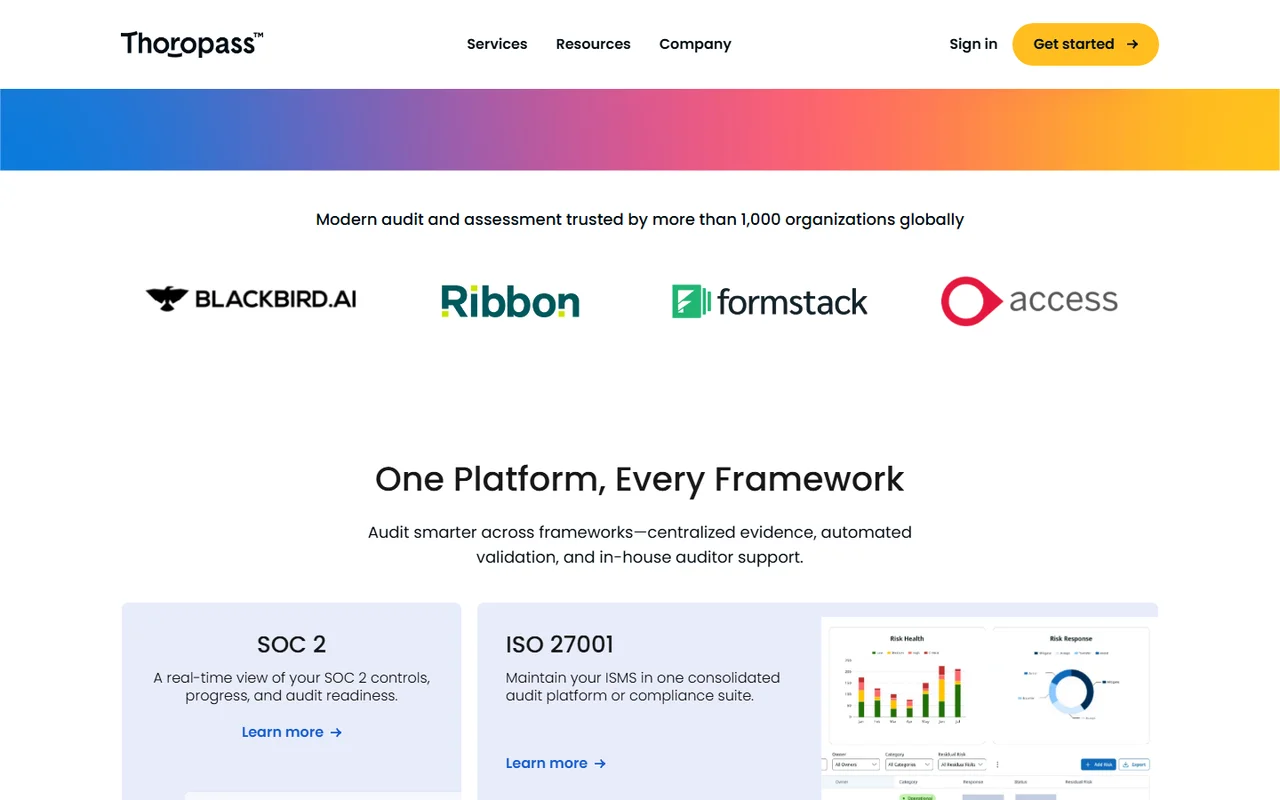Open the Resources menu
1280x800 pixels.
coord(593,44)
